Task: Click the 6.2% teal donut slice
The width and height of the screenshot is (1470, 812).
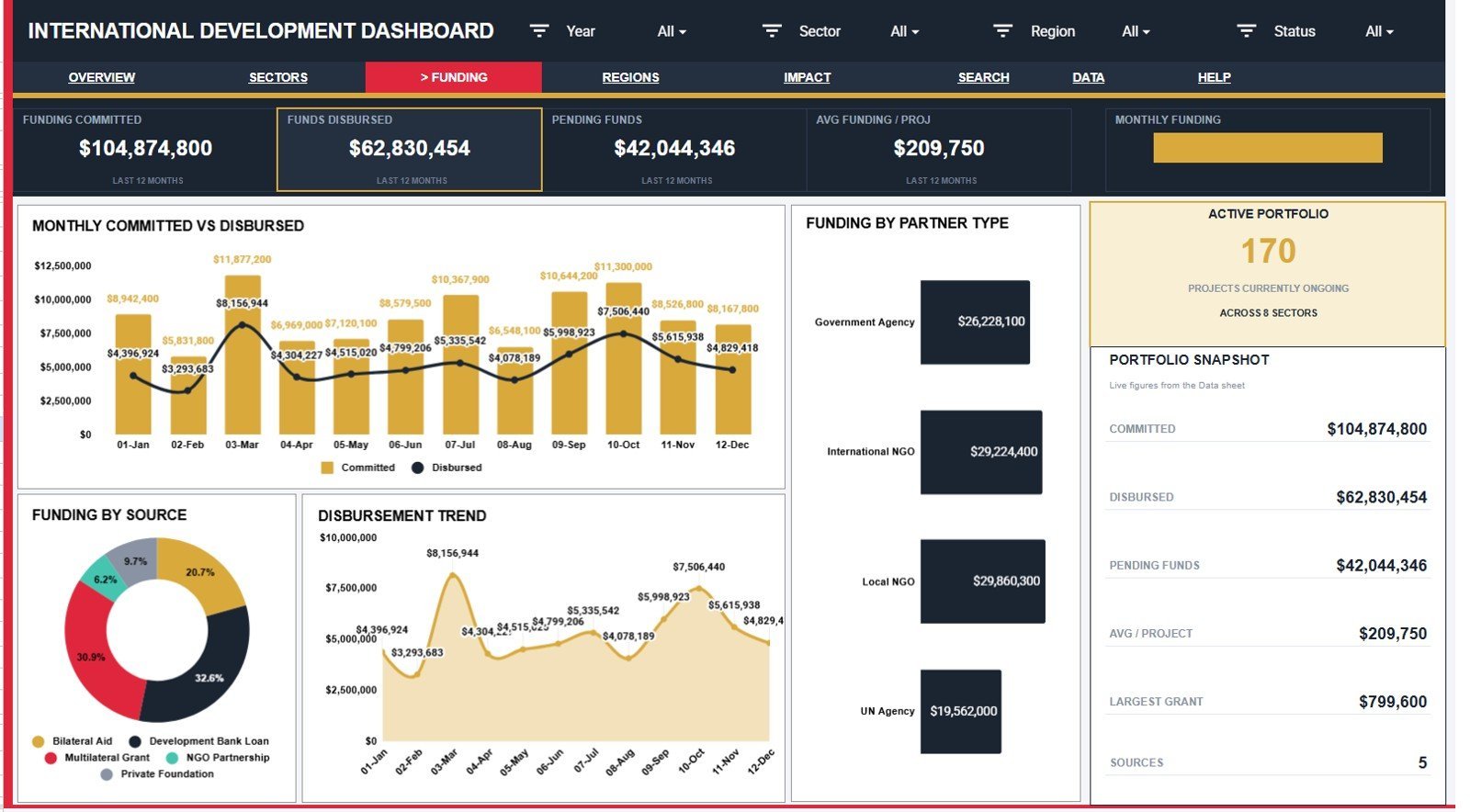Action: 105,580
